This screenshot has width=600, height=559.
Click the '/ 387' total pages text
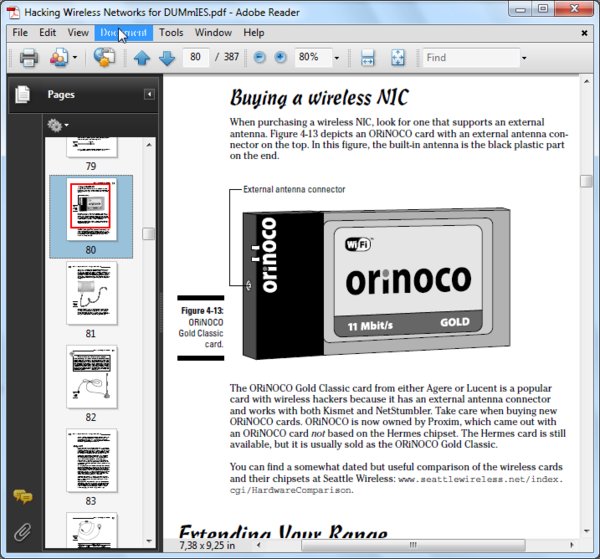tap(227, 57)
